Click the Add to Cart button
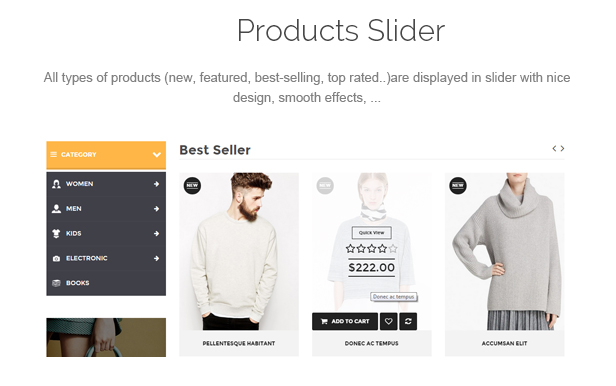The height and width of the screenshot is (386, 616). tap(345, 322)
